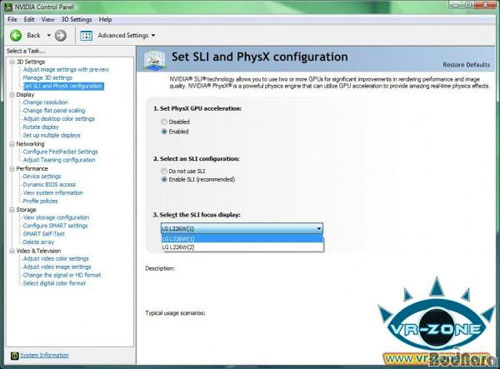Select Set SLI and PhysX configuration task
The height and width of the screenshot is (369, 500).
point(63,86)
